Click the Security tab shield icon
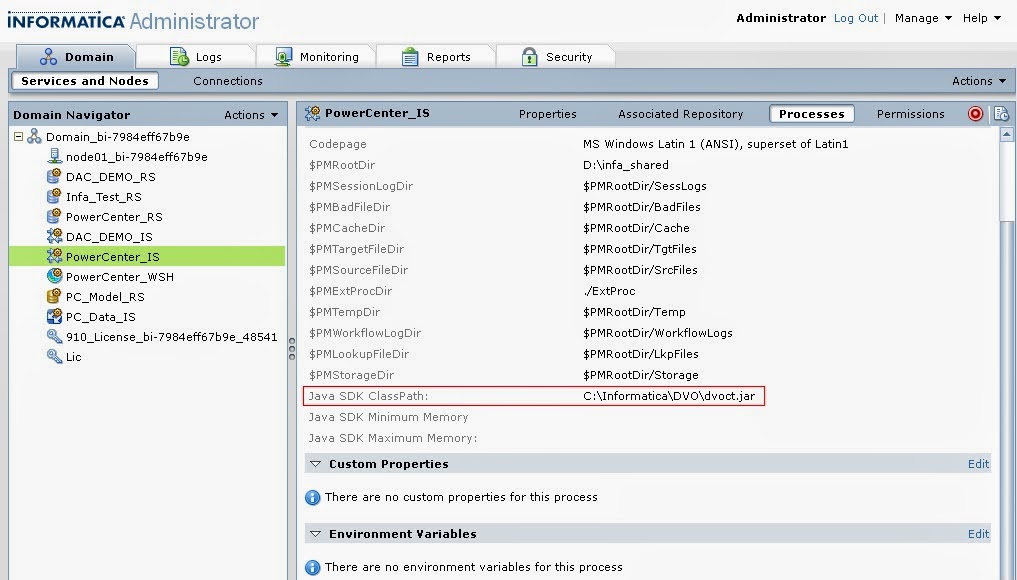This screenshot has width=1017, height=580. click(529, 57)
